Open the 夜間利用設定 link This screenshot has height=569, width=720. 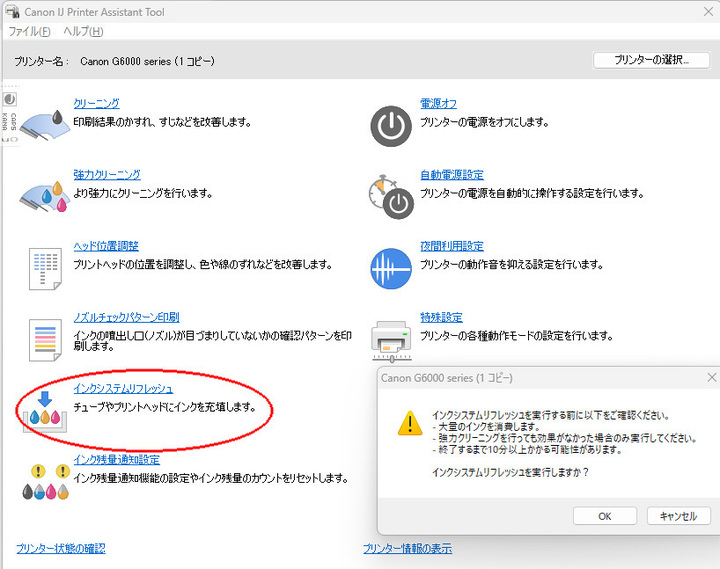[x=452, y=246]
